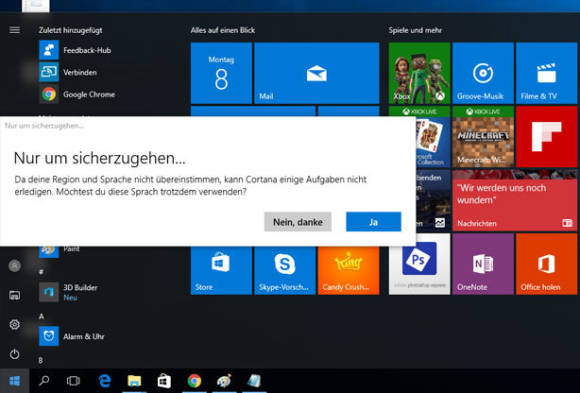Open the Skype-Vorschau tile
The height and width of the screenshot is (393, 580).
point(285,271)
